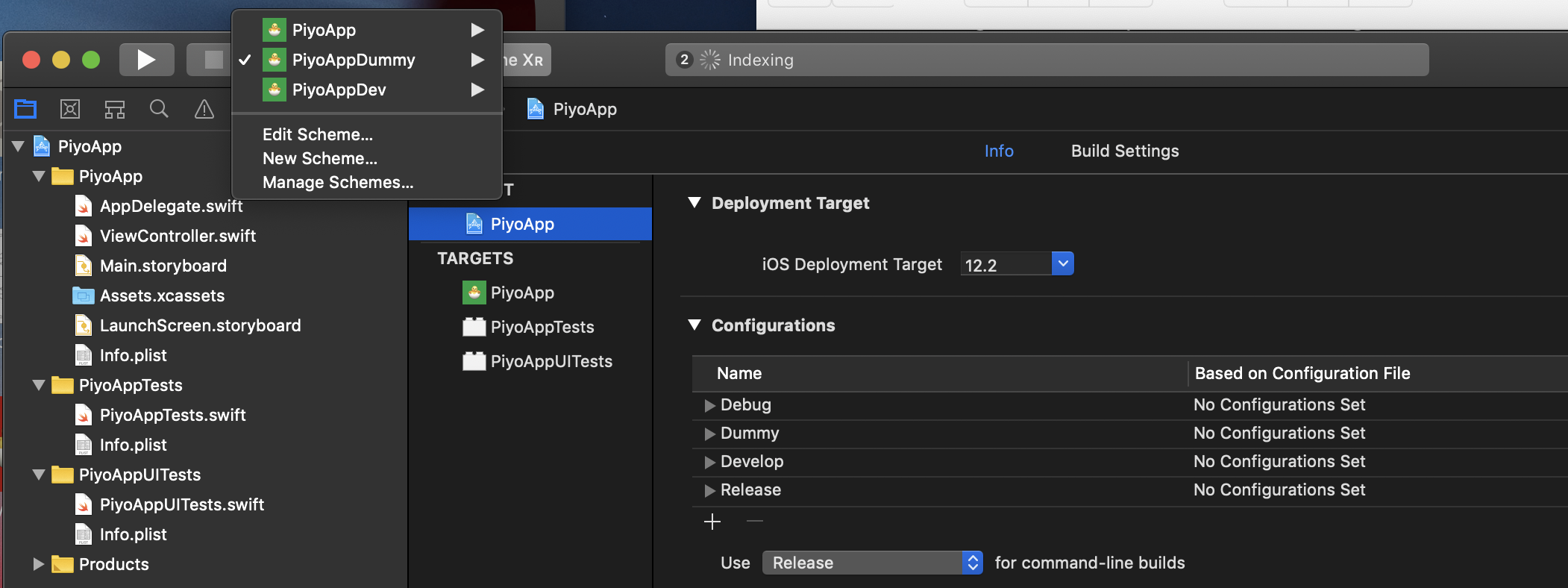Viewport: 1568px width, 588px height.
Task: Open Main.storyboard in the navigator
Action: click(163, 266)
